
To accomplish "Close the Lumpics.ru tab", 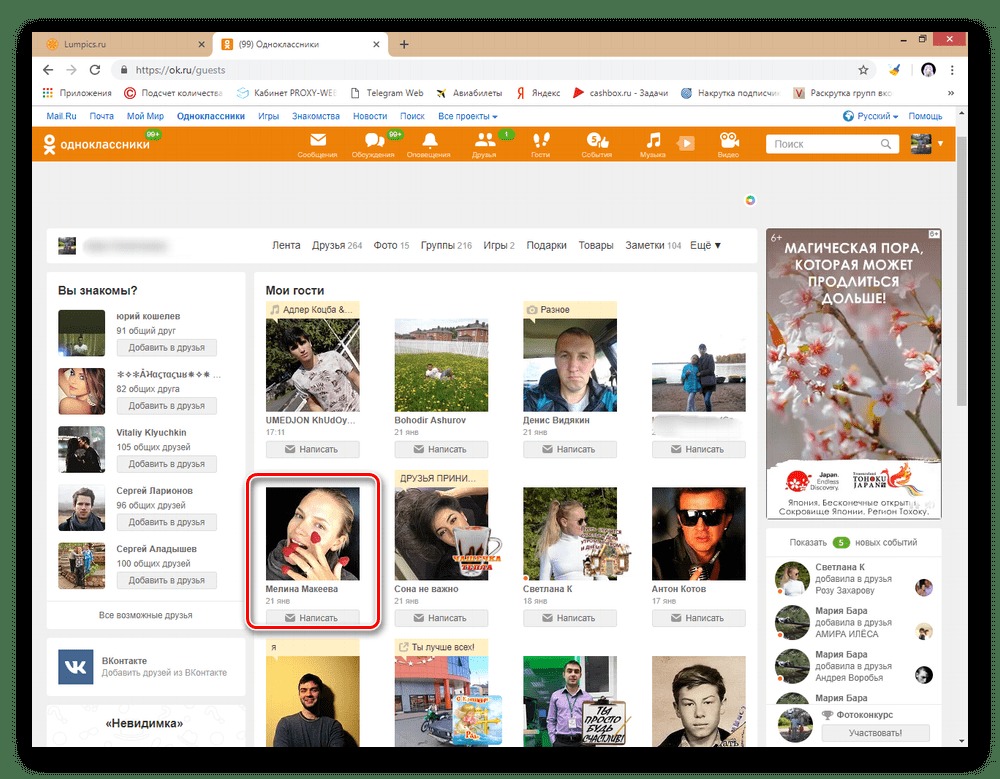I will (202, 44).
